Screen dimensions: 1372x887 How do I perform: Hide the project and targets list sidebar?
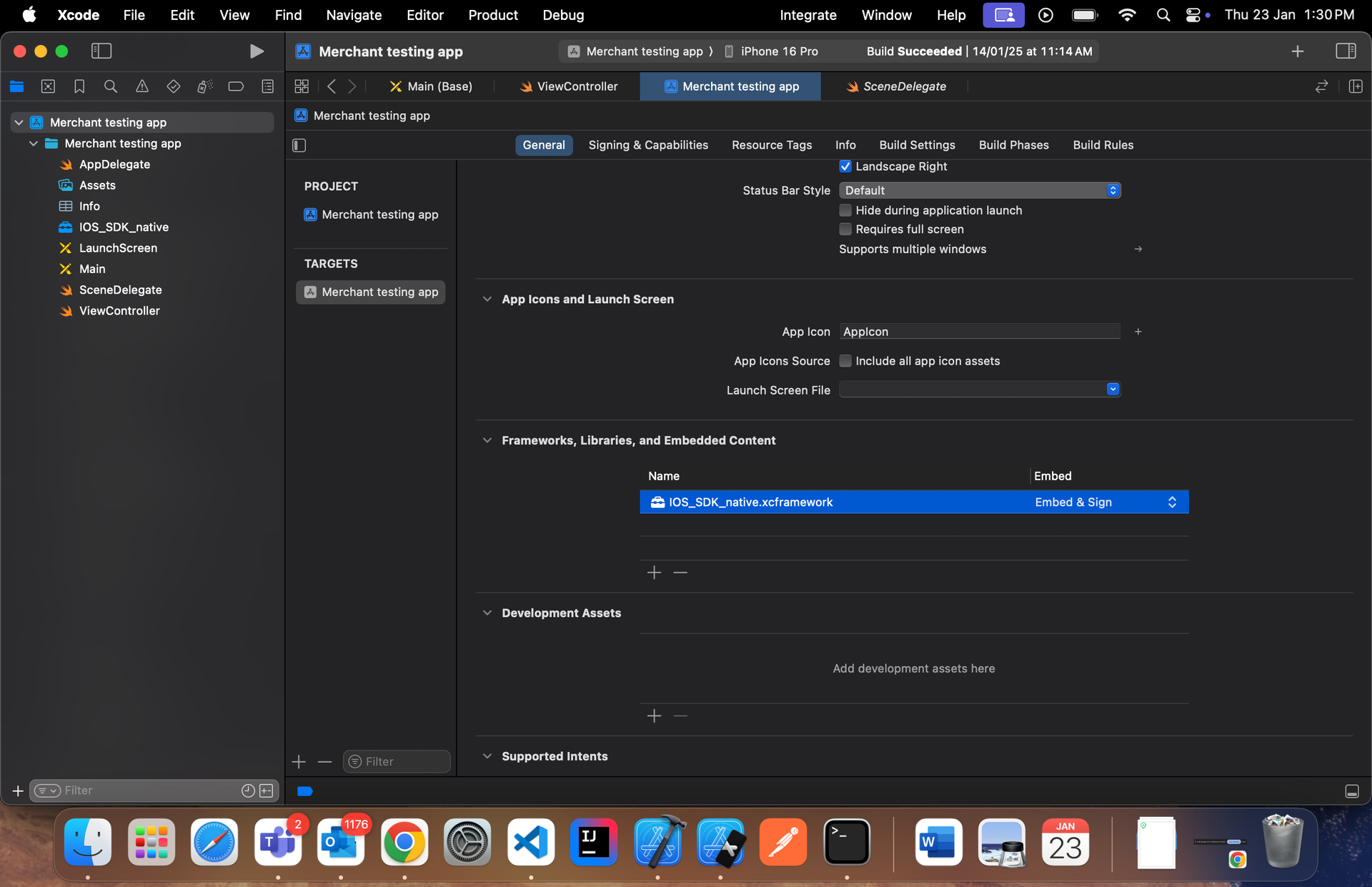click(x=299, y=145)
